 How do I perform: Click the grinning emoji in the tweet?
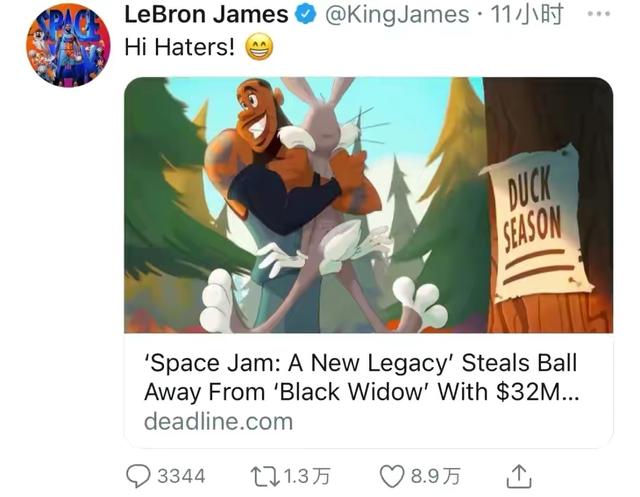[259, 47]
